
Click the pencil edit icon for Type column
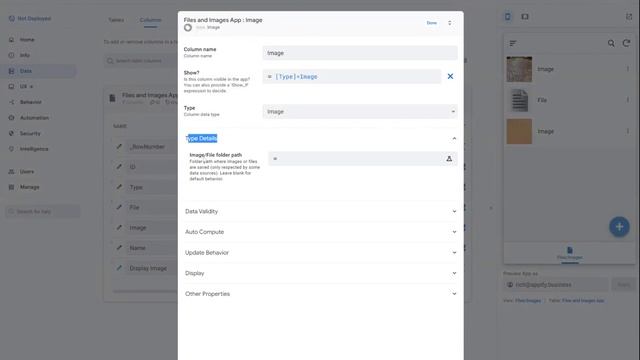pos(119,187)
